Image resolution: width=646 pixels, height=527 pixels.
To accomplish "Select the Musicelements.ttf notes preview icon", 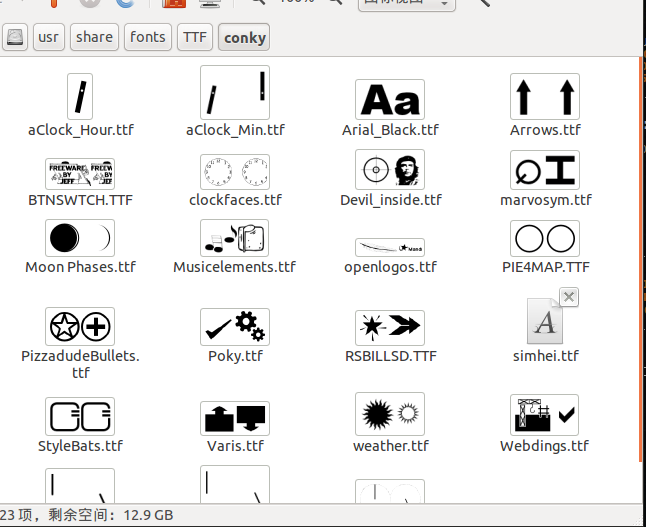I will point(235,238).
